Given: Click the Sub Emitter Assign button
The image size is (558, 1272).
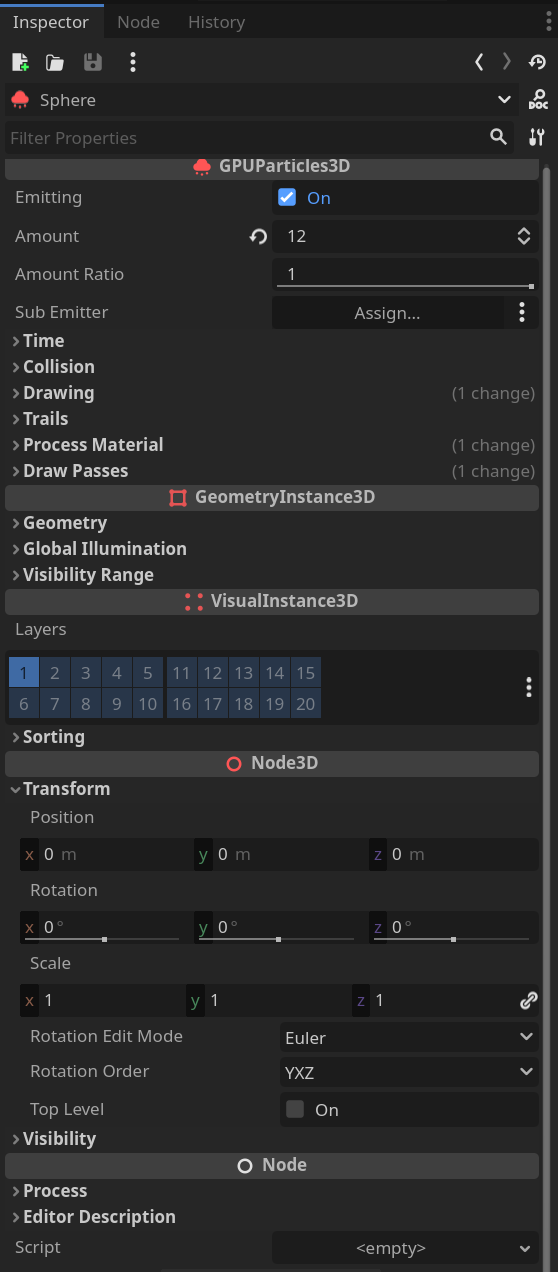Looking at the screenshot, I should (387, 313).
